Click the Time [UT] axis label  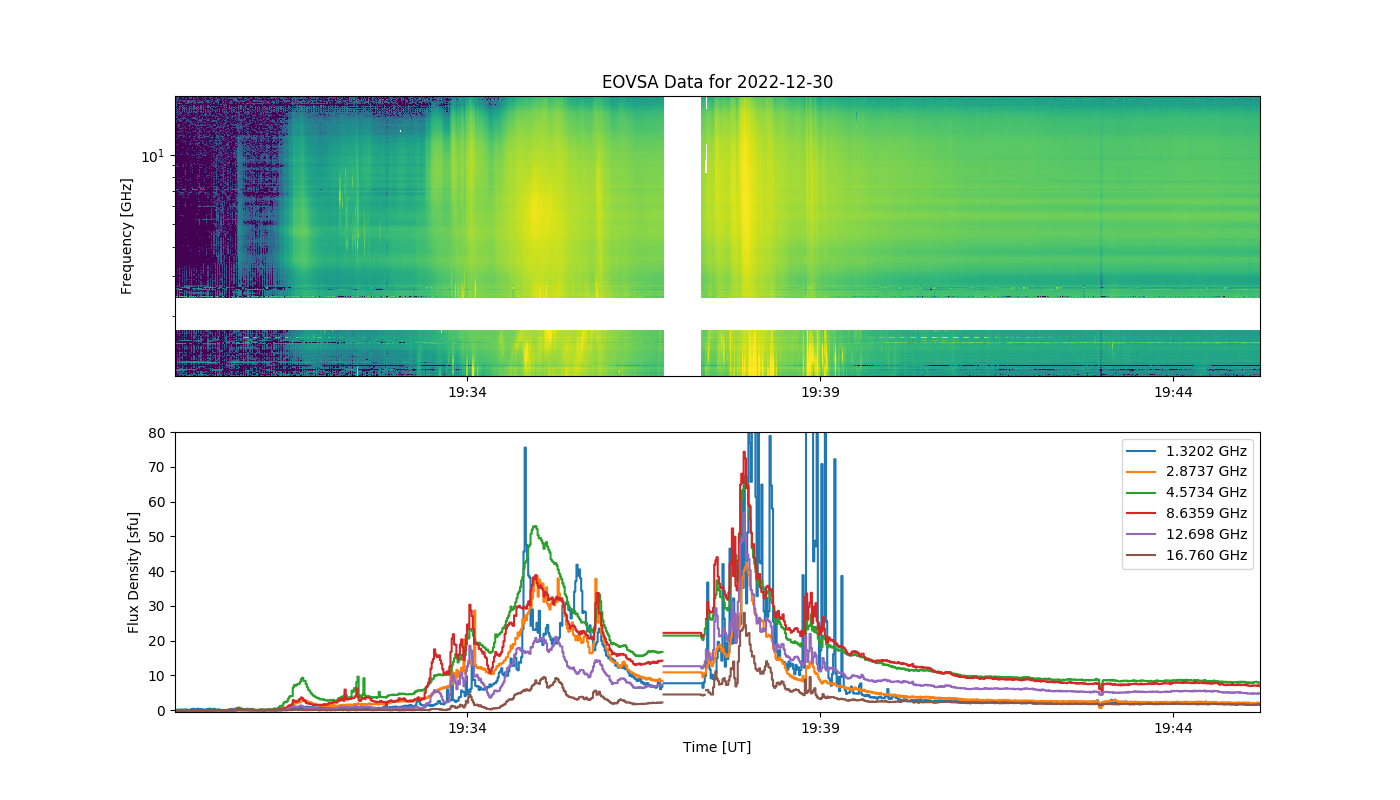(717, 747)
